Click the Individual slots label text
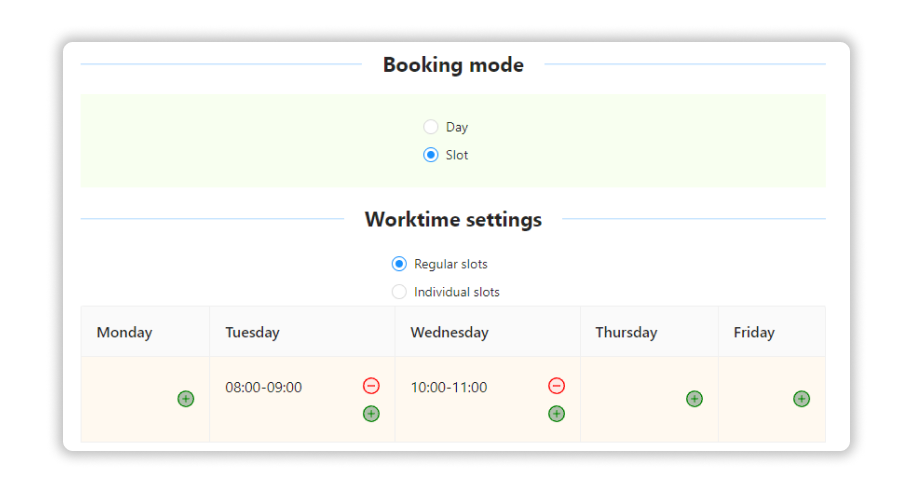This screenshot has width=914, height=494. 457,292
